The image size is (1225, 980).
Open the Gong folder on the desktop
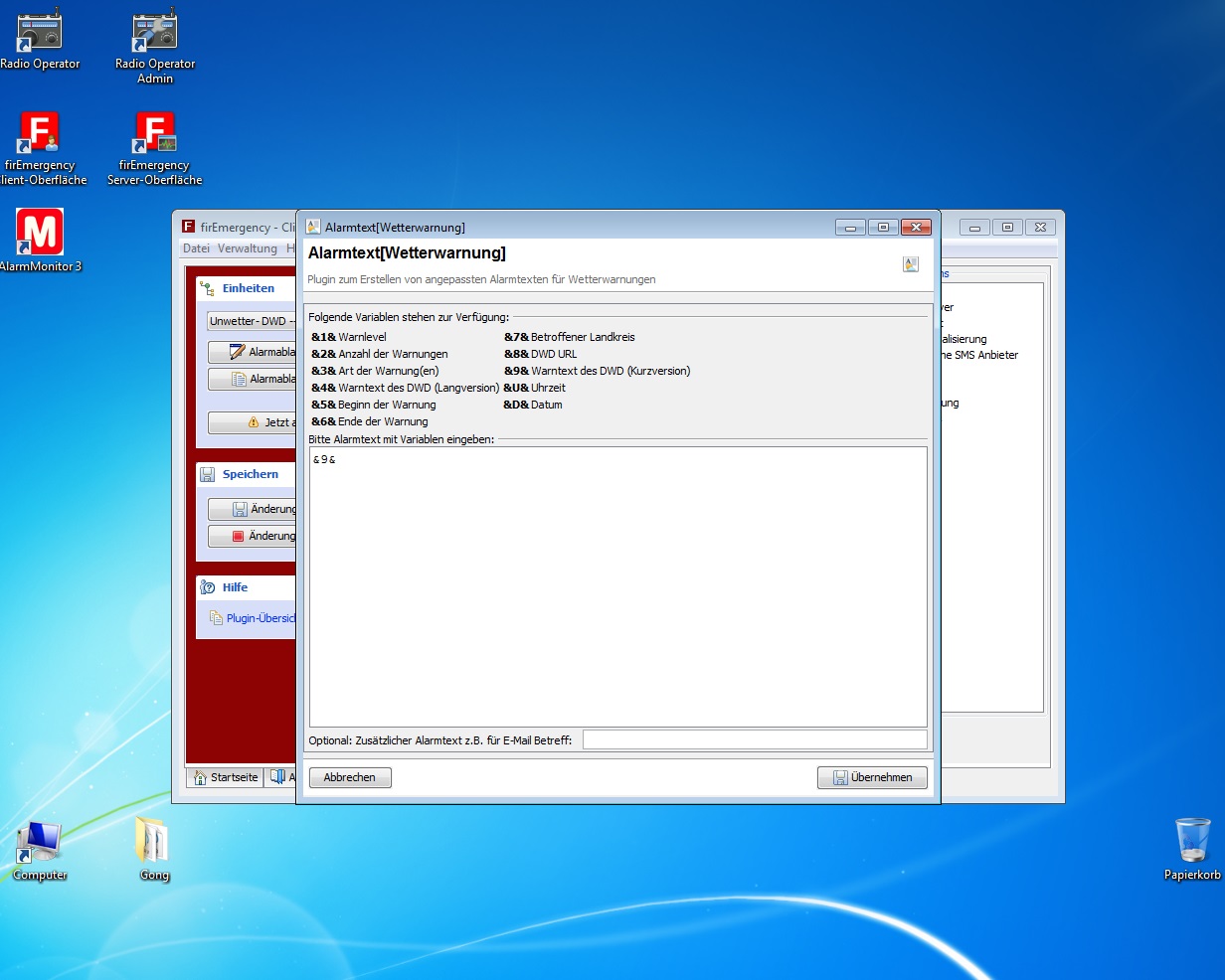[153, 842]
